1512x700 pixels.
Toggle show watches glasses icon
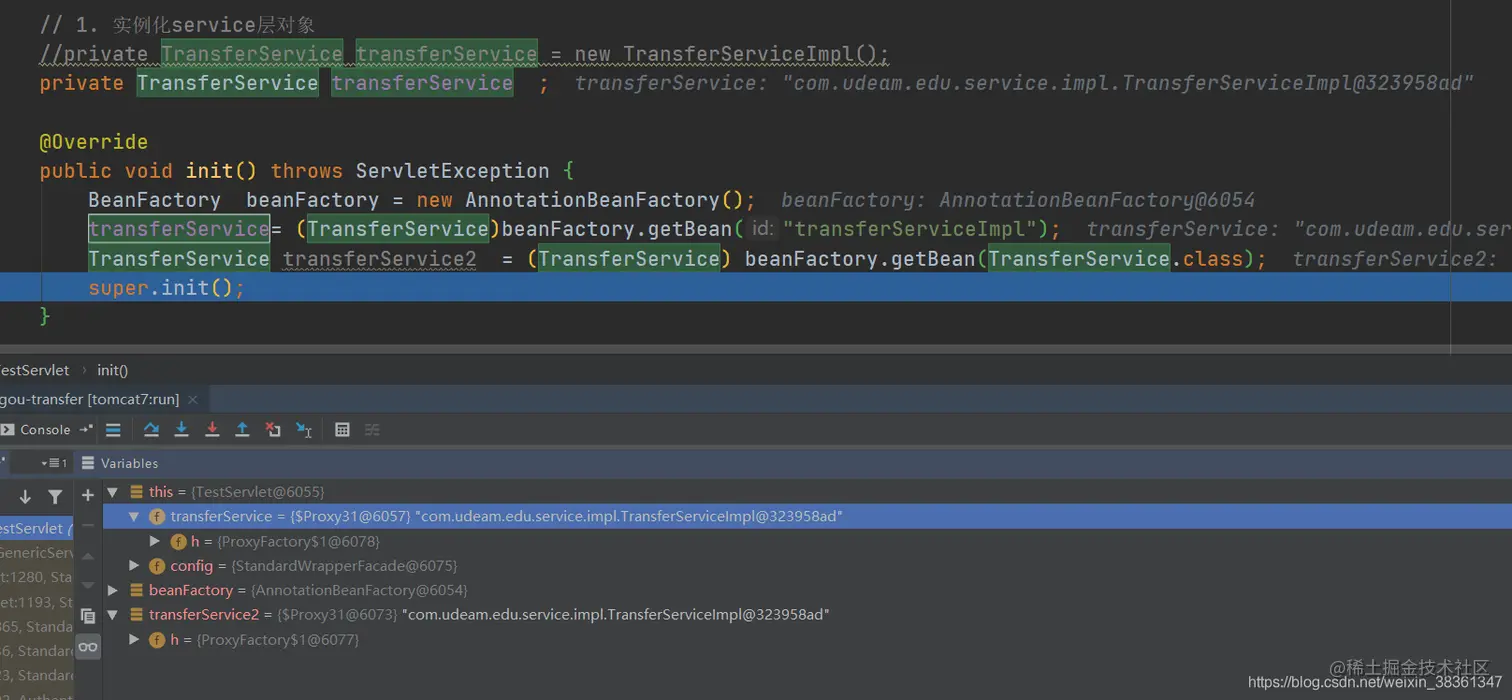point(88,647)
